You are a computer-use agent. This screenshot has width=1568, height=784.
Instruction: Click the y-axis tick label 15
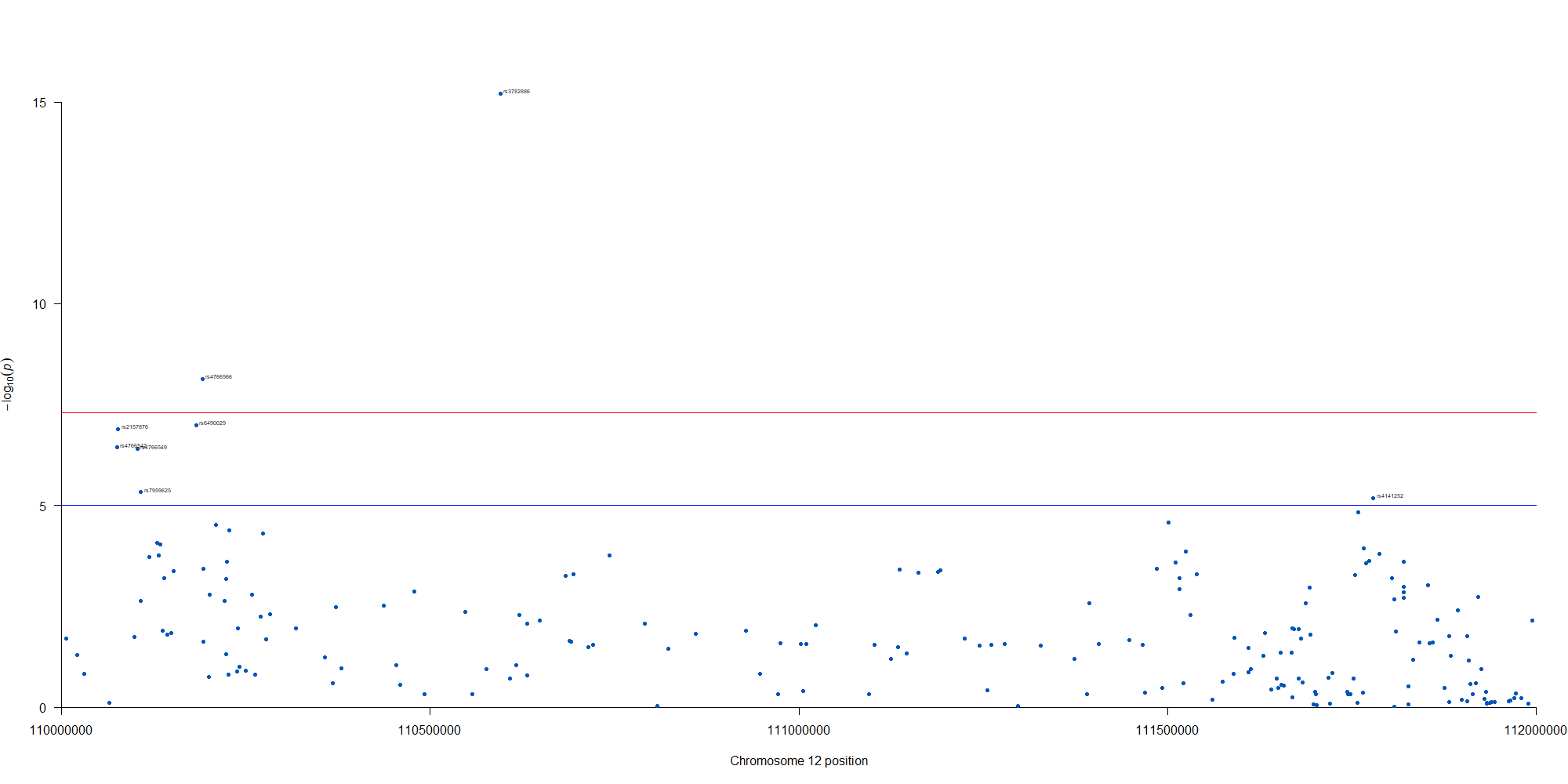click(x=39, y=103)
